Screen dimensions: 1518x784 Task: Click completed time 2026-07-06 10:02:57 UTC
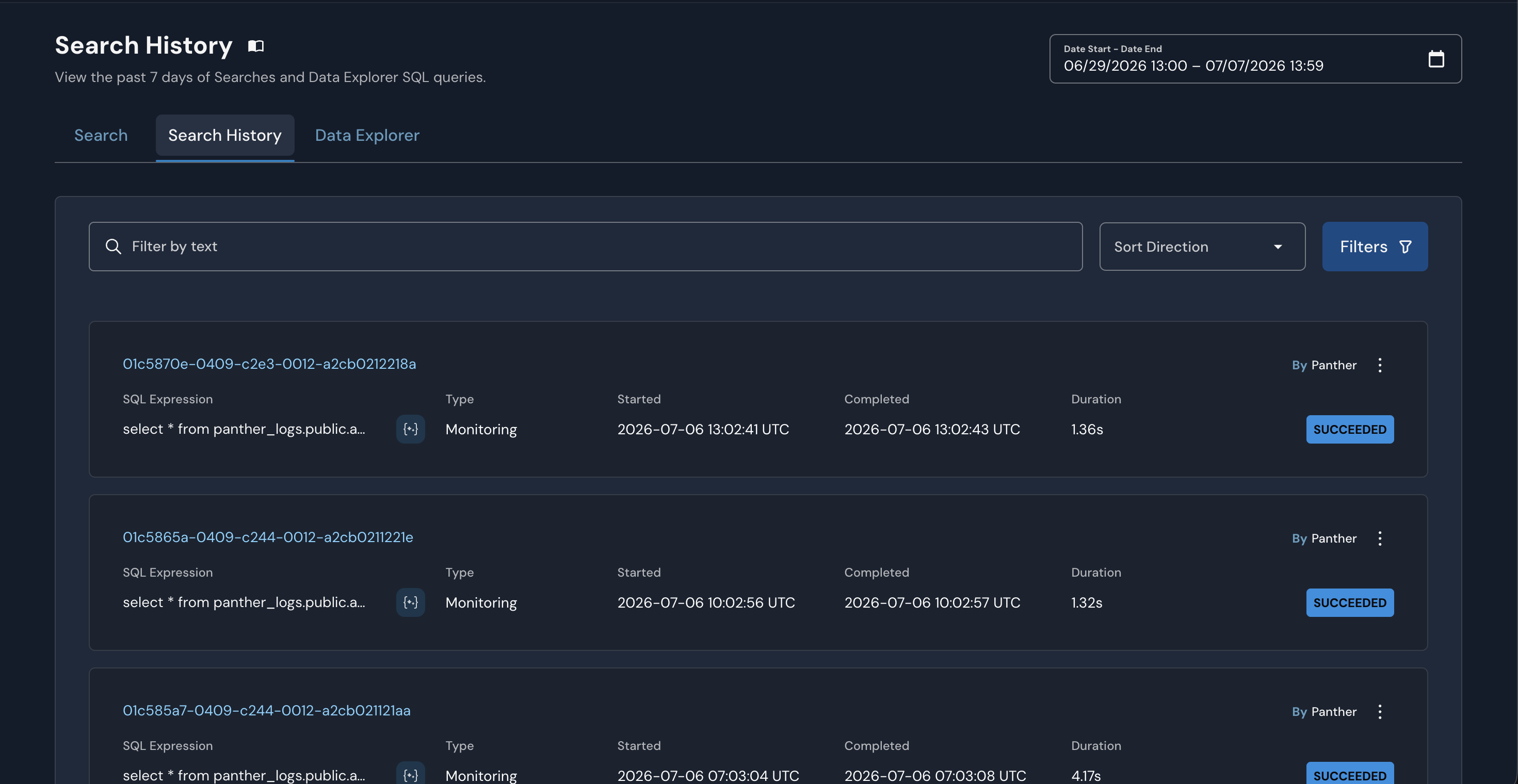click(932, 602)
